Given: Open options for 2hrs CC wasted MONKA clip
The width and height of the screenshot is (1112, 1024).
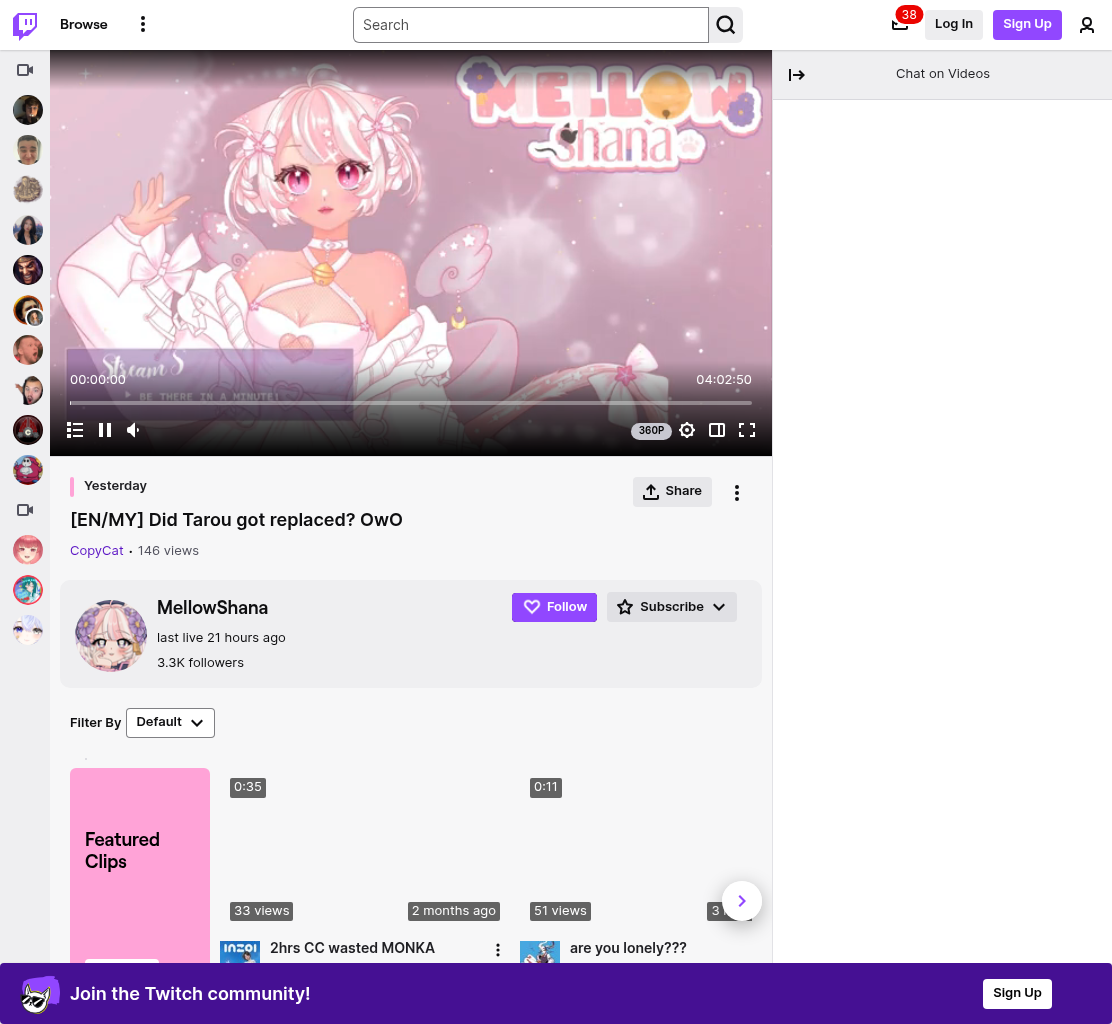Looking at the screenshot, I should pyautogui.click(x=498, y=950).
